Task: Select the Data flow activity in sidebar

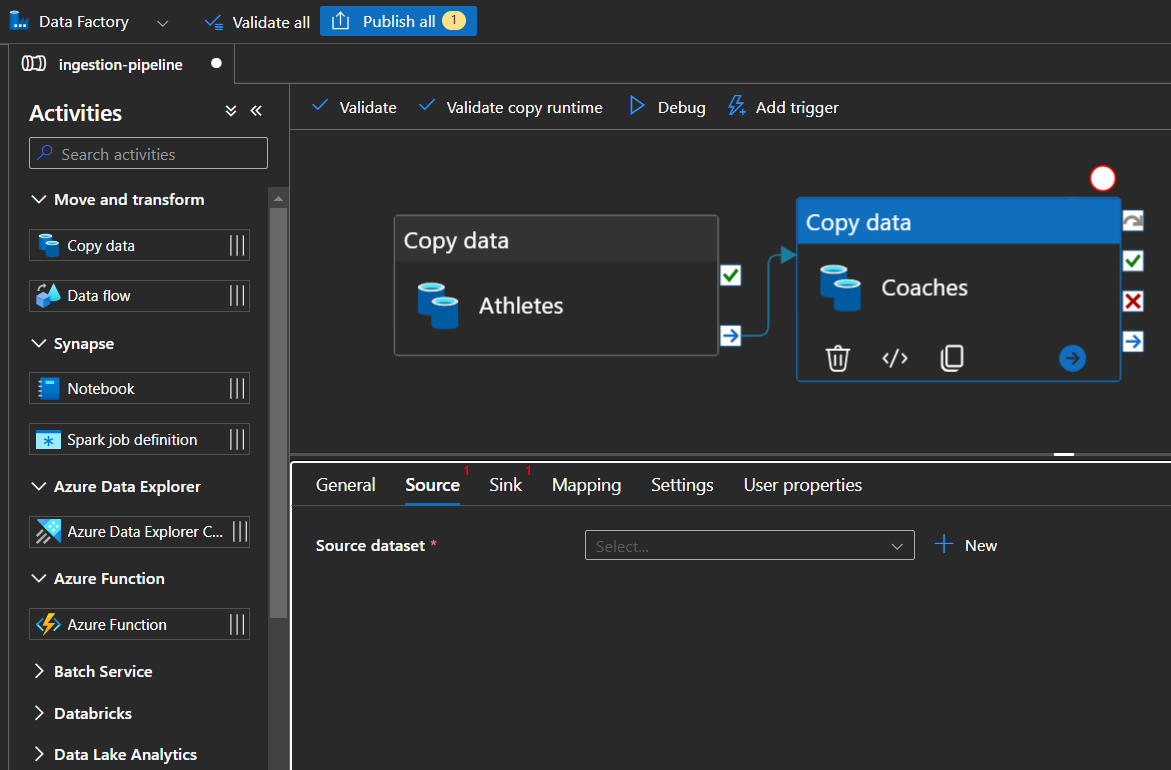Action: [x=139, y=295]
